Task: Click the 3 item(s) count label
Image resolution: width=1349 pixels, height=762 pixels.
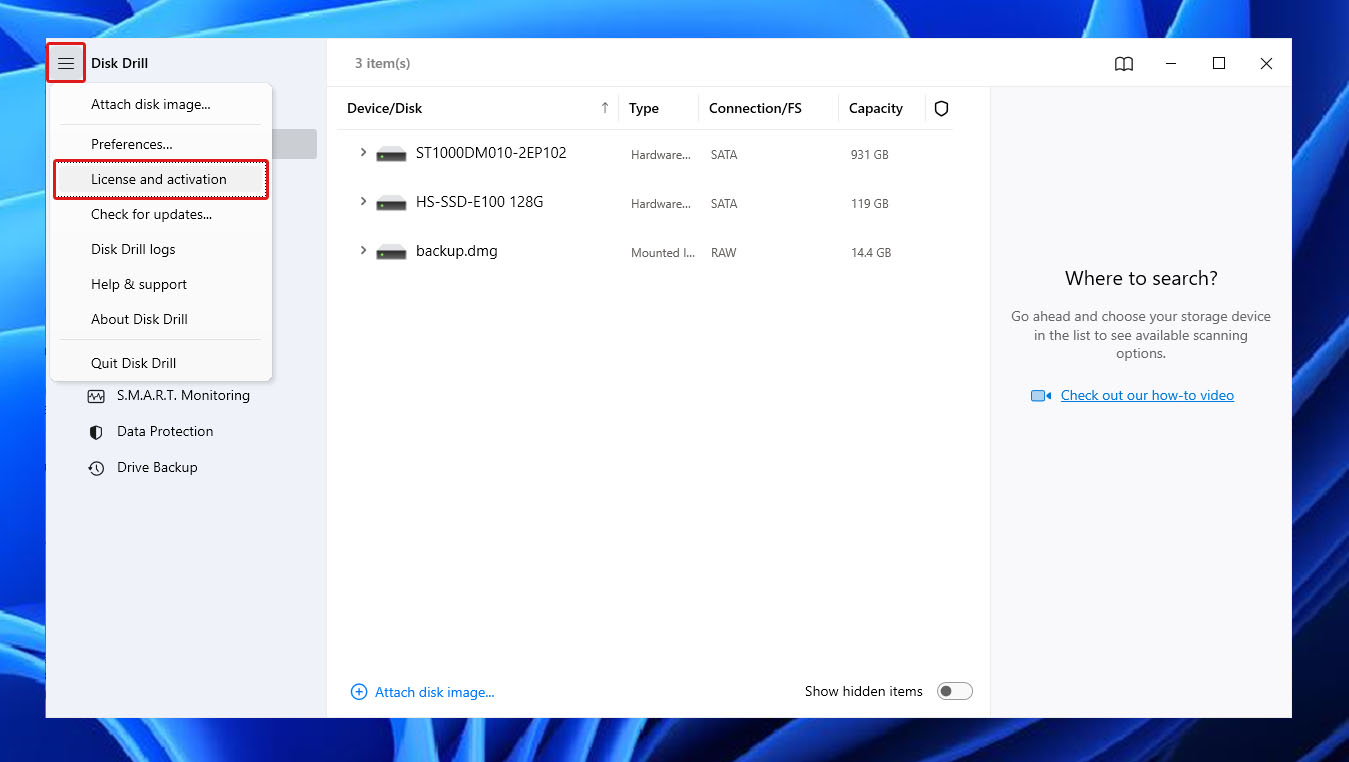Action: 383,63
